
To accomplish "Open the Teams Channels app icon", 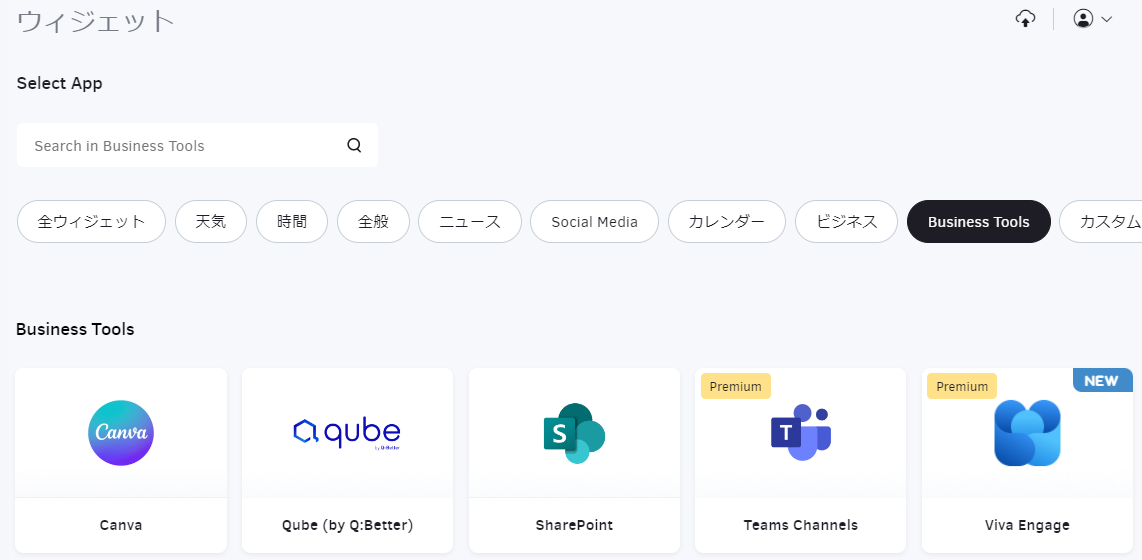I will click(800, 433).
